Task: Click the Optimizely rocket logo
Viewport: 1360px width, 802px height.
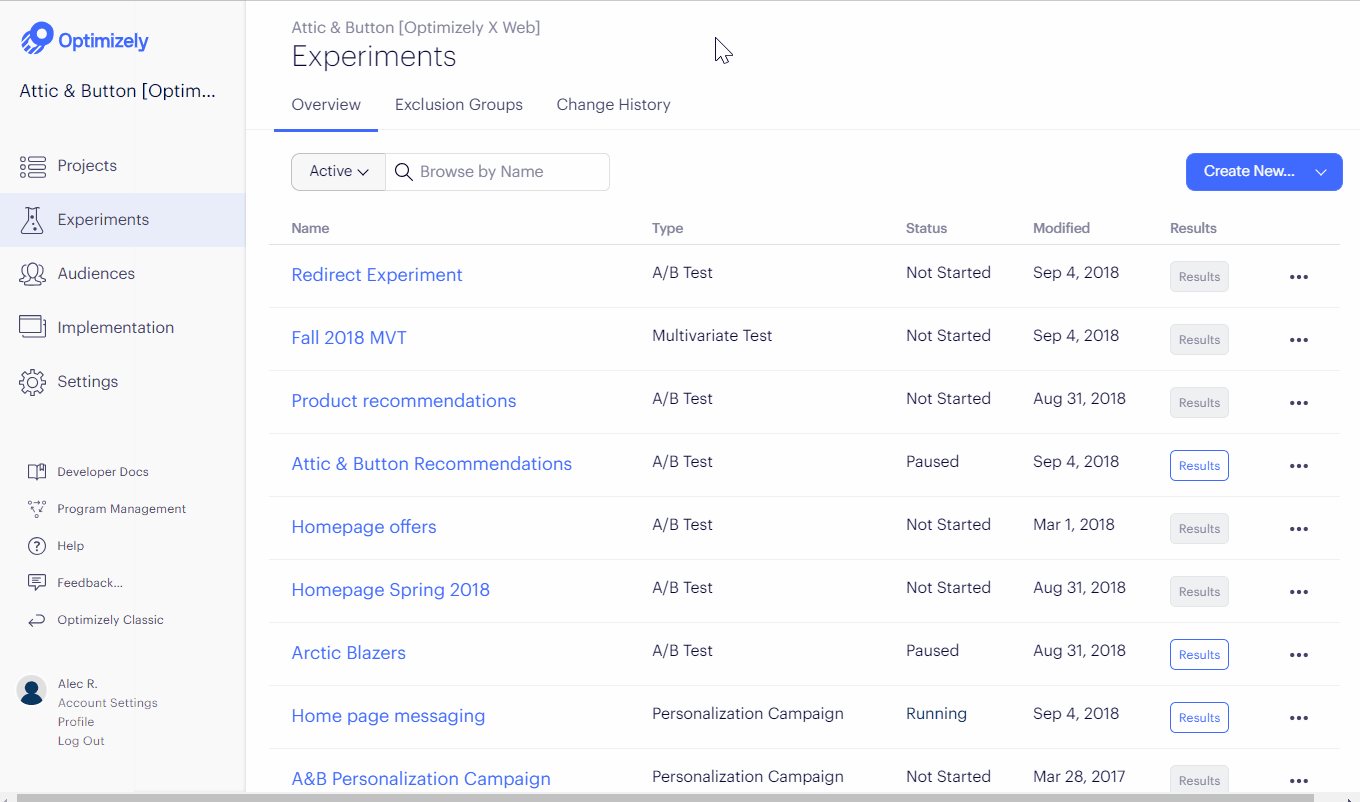Action: (x=37, y=39)
